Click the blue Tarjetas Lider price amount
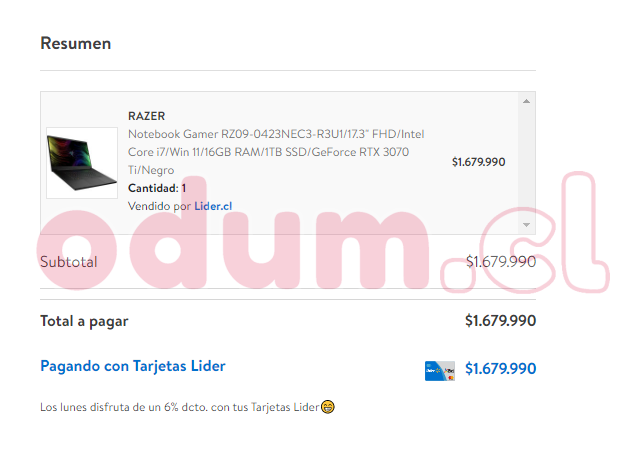The height and width of the screenshot is (466, 643). (500, 368)
